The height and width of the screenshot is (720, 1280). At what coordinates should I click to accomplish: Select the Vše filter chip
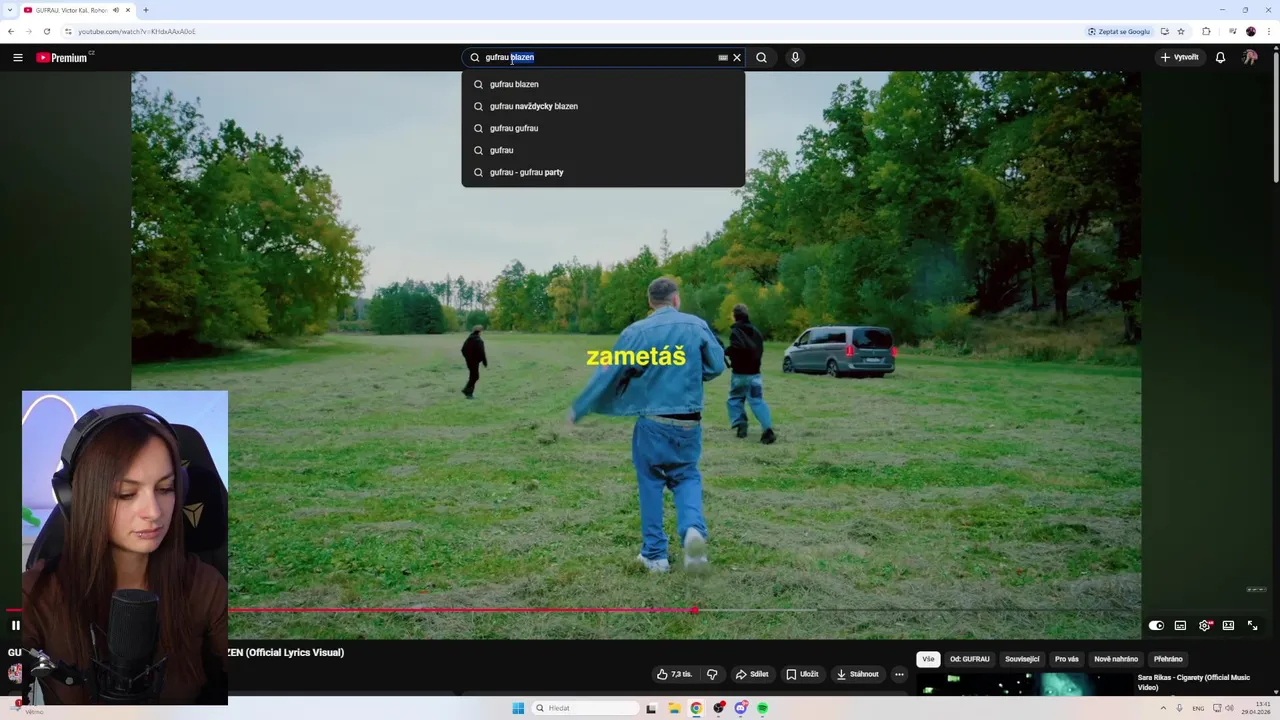928,659
